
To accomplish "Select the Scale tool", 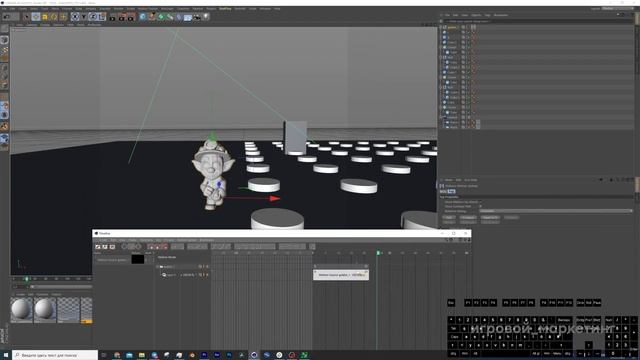I will click(45, 17).
